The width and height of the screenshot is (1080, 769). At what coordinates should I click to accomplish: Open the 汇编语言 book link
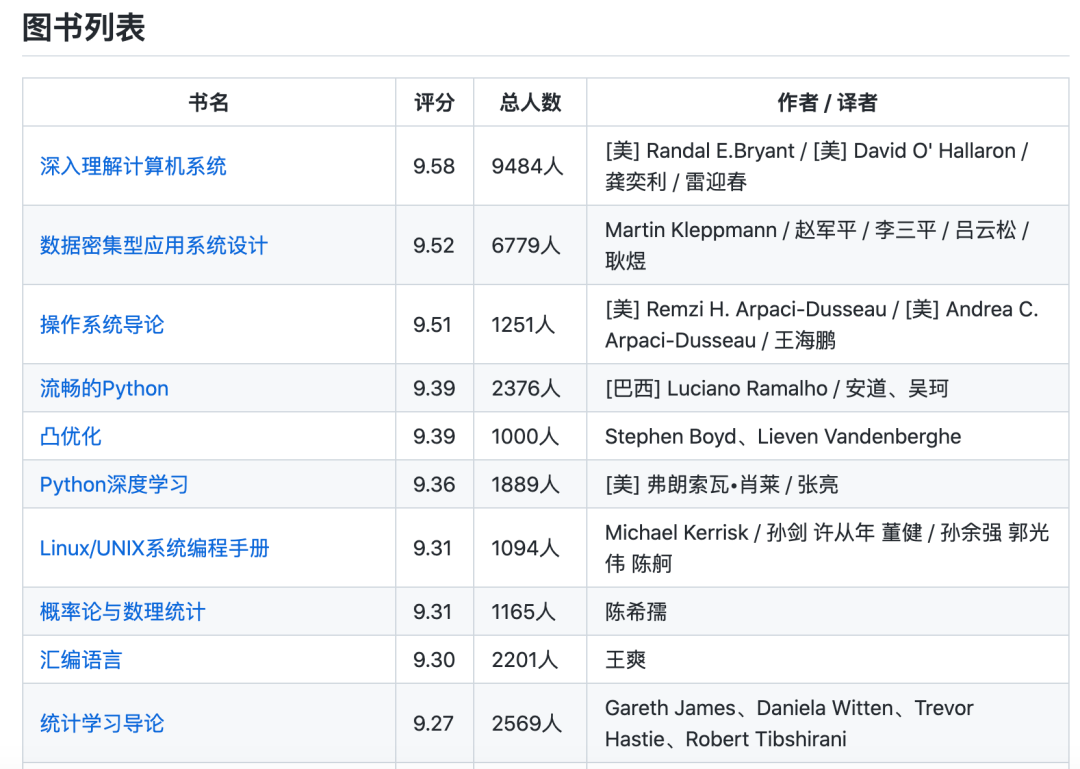click(81, 660)
